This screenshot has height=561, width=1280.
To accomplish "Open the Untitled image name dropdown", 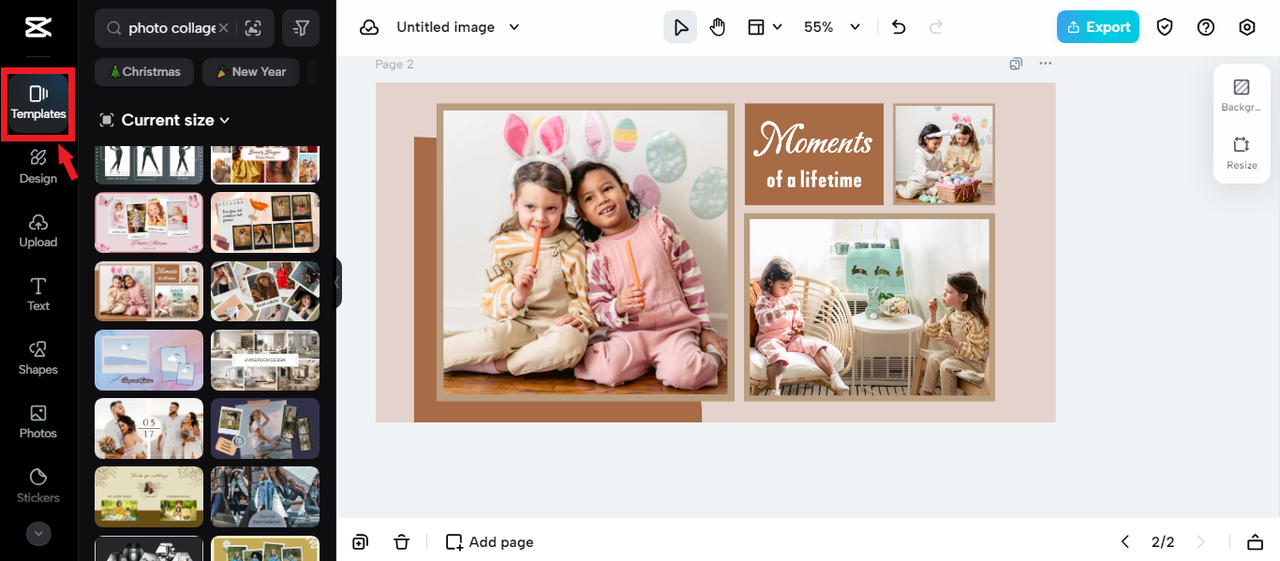I will (x=458, y=27).
